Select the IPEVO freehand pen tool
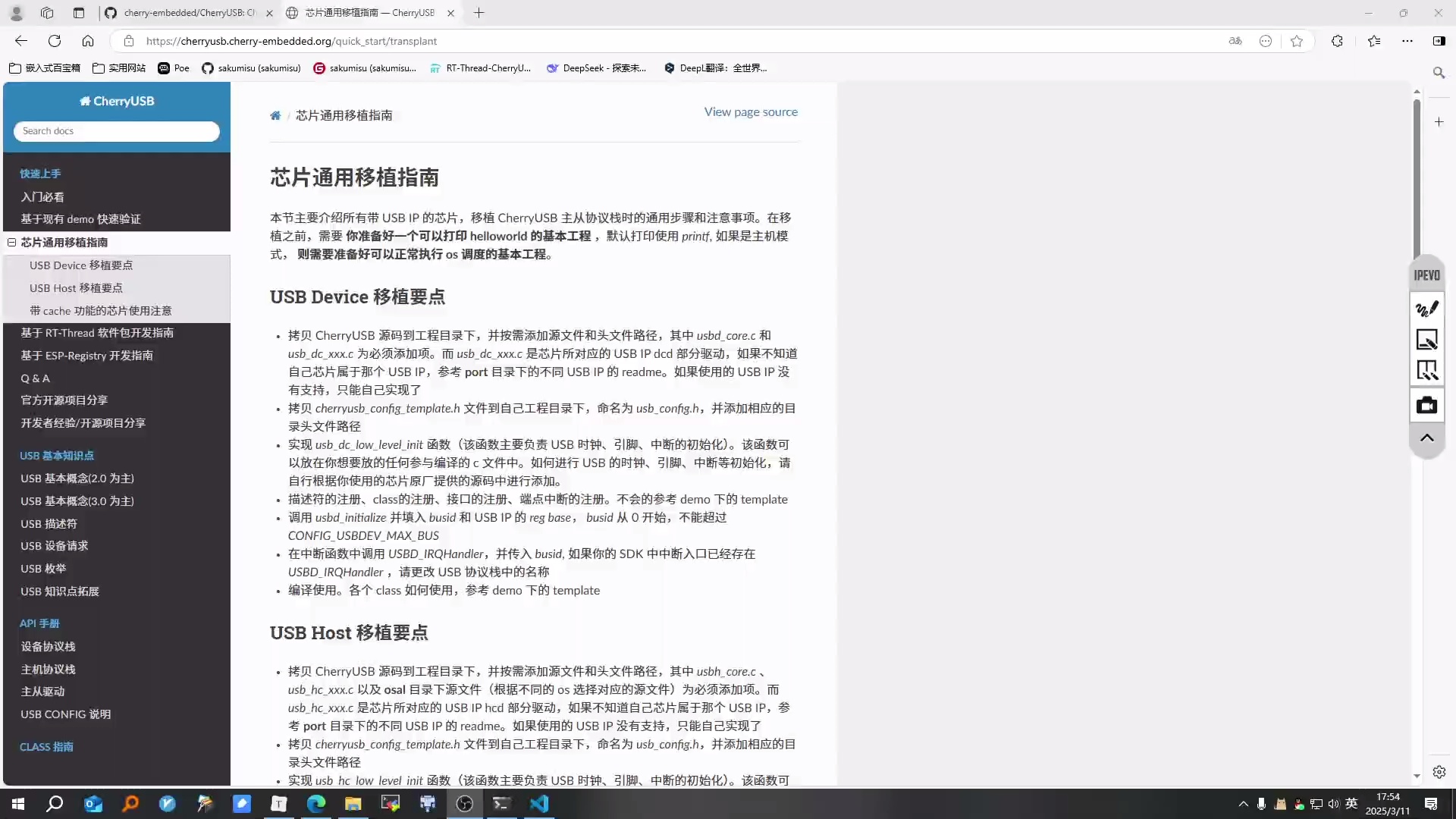The image size is (1456, 819). (x=1426, y=309)
